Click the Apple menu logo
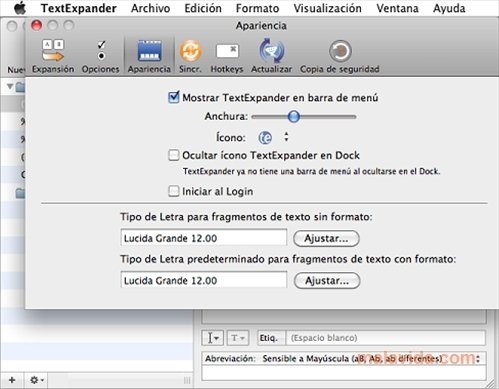The height and width of the screenshot is (389, 499). click(x=20, y=8)
